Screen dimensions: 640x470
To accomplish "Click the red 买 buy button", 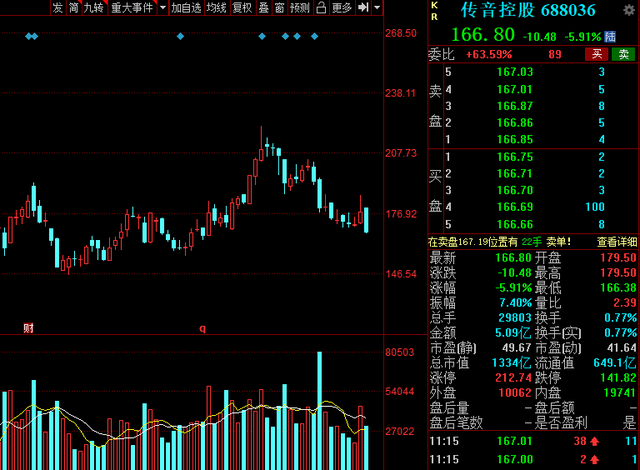I will pyautogui.click(x=597, y=54).
